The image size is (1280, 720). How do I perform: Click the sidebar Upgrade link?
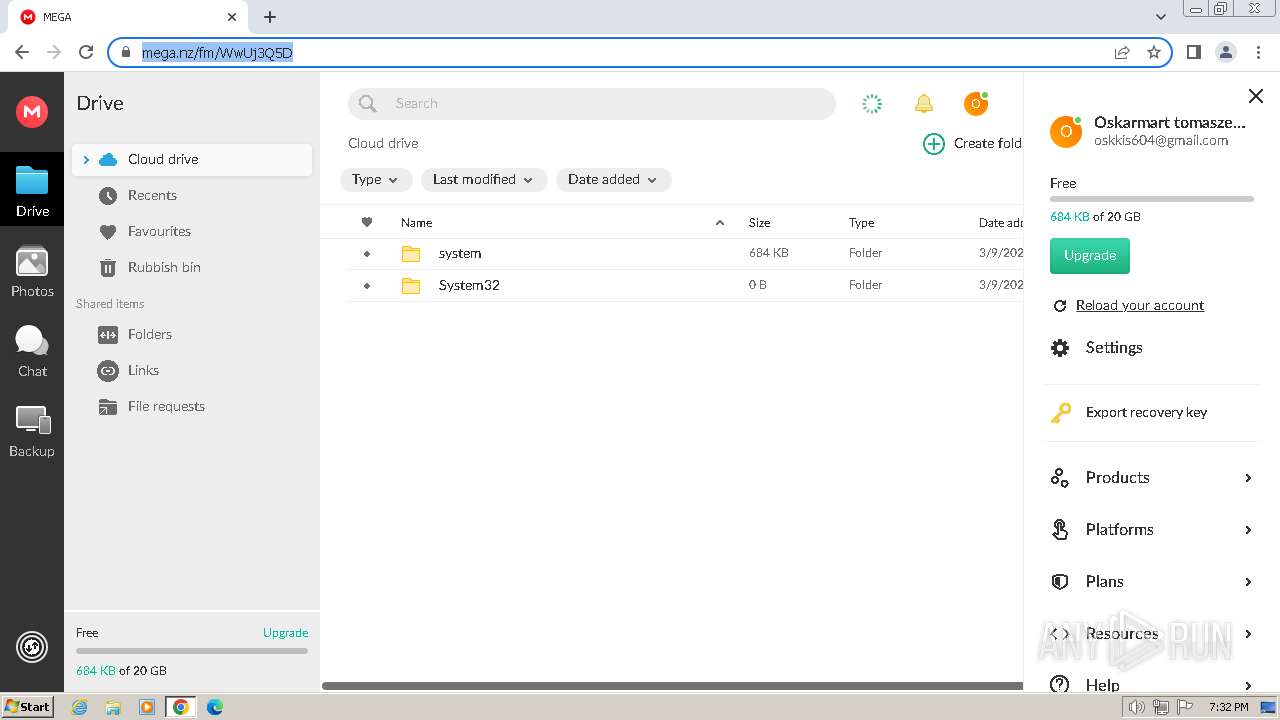point(285,633)
